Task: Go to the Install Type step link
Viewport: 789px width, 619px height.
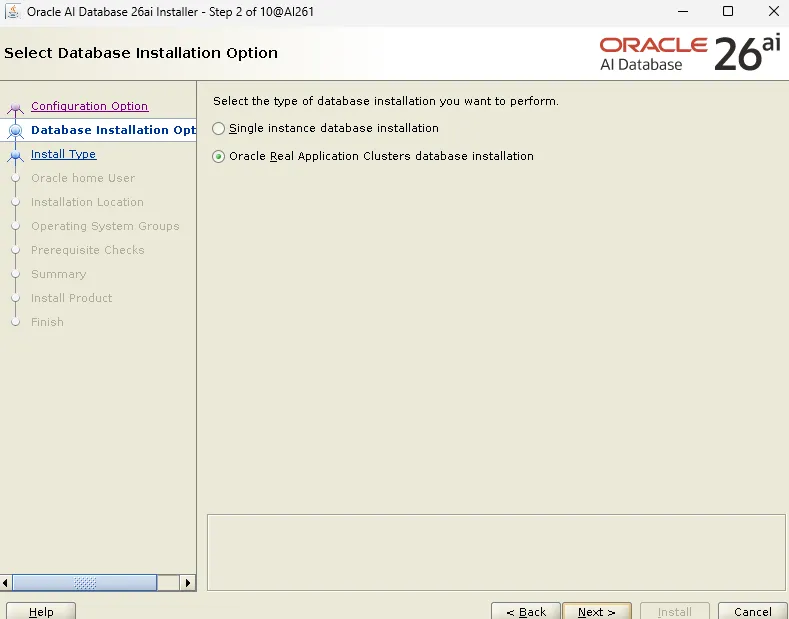Action: pos(63,154)
